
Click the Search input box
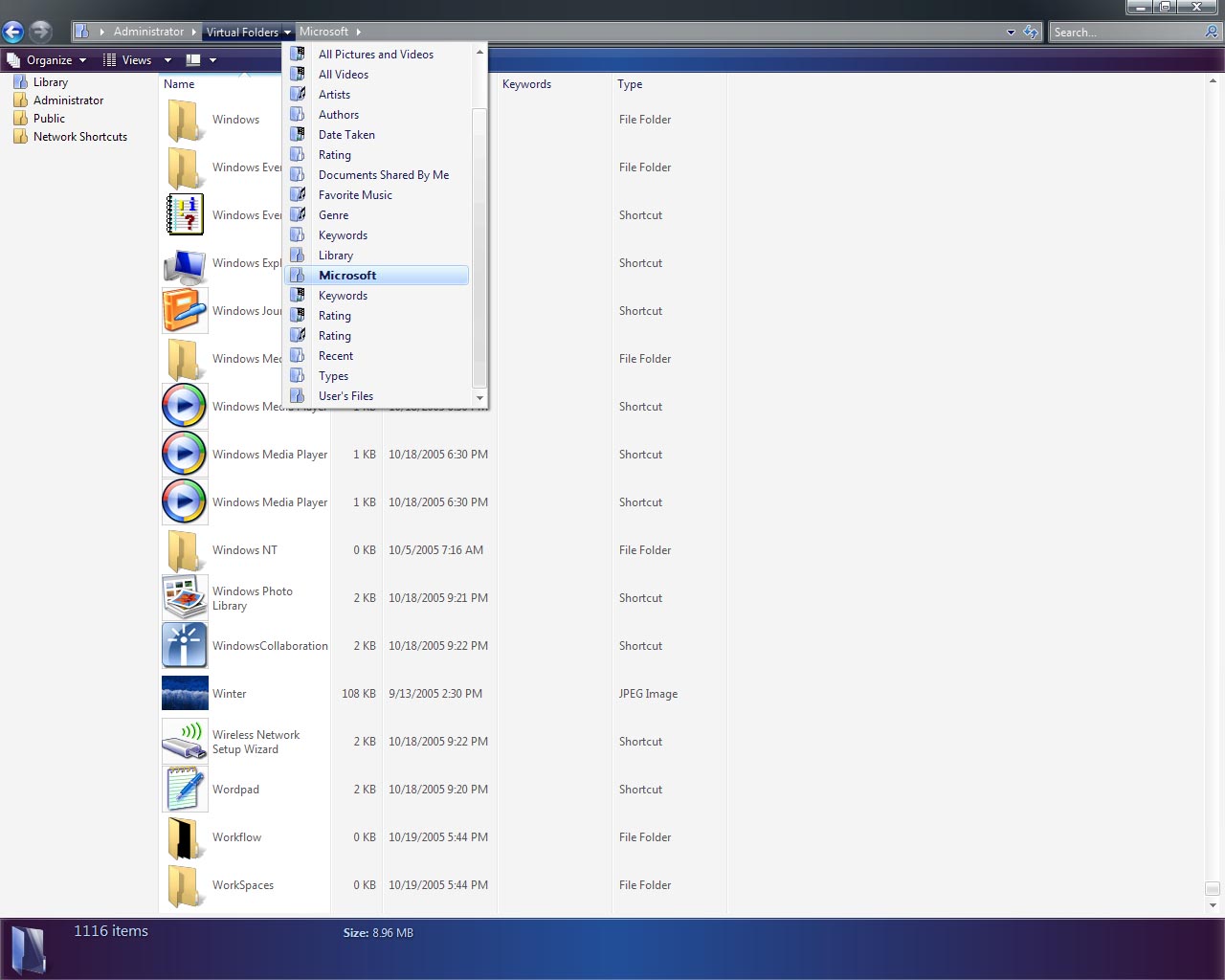point(1125,32)
